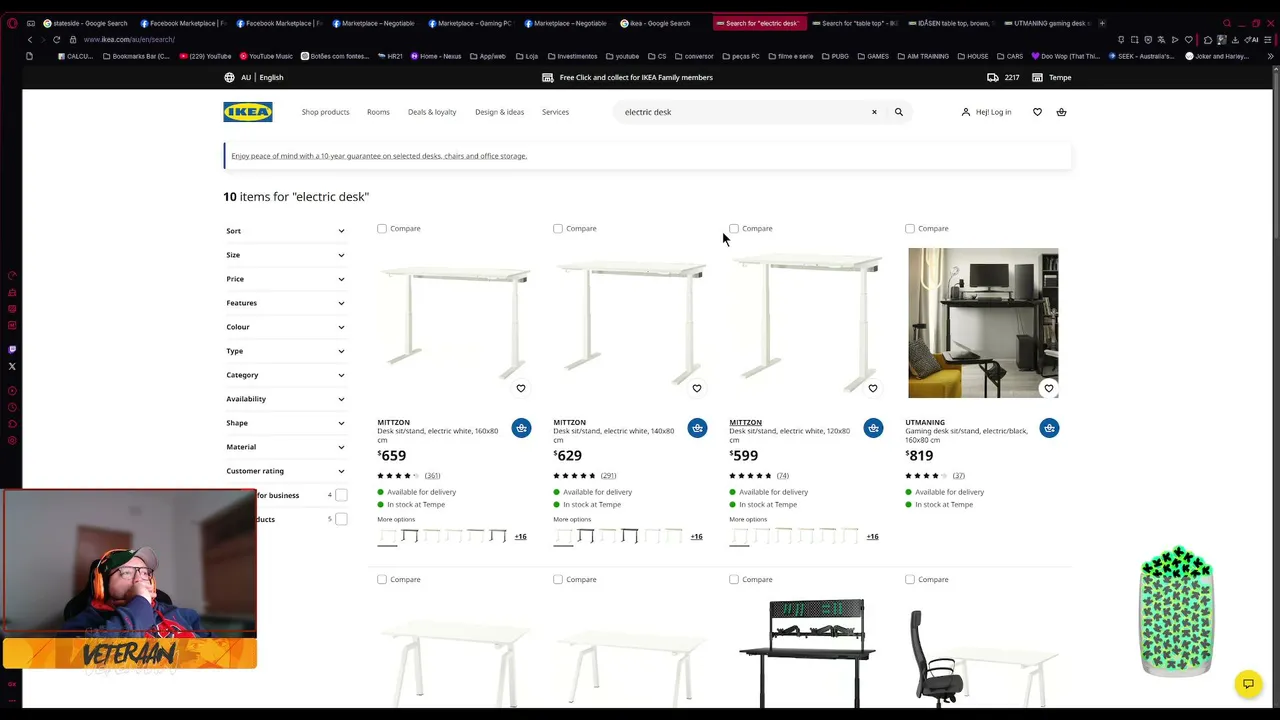This screenshot has width=1280, height=720.
Task: Tick Compare on second-row first product
Action: pos(382,580)
